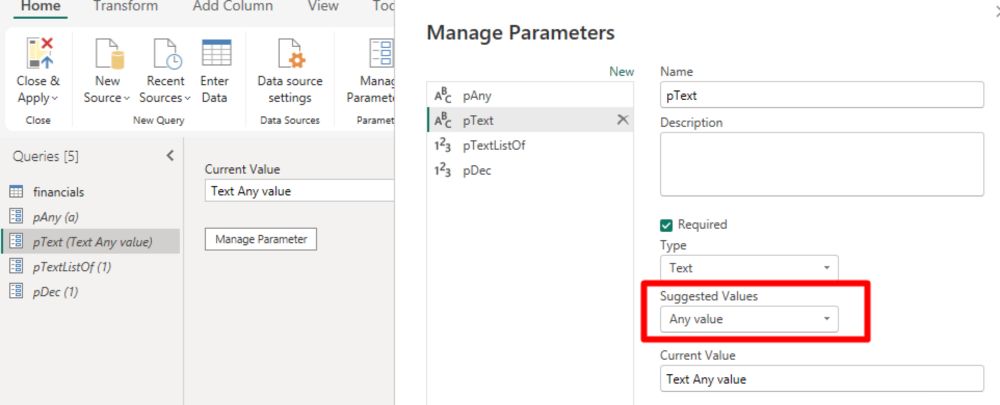Viewport: 1000px width, 405px height.
Task: Select the pTextListOf (1) query
Action: click(72, 266)
